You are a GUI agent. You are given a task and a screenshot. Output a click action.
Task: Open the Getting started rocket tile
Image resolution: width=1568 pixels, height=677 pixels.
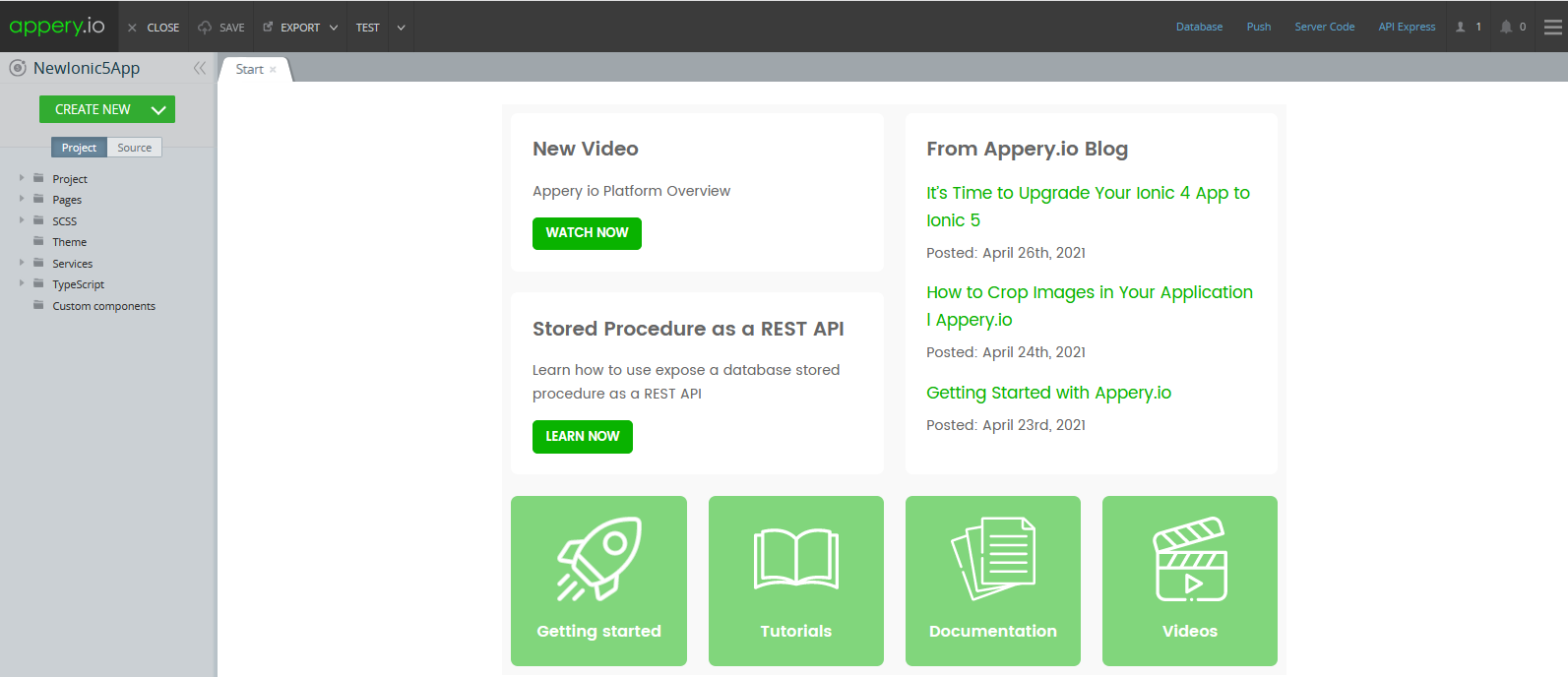click(x=598, y=581)
